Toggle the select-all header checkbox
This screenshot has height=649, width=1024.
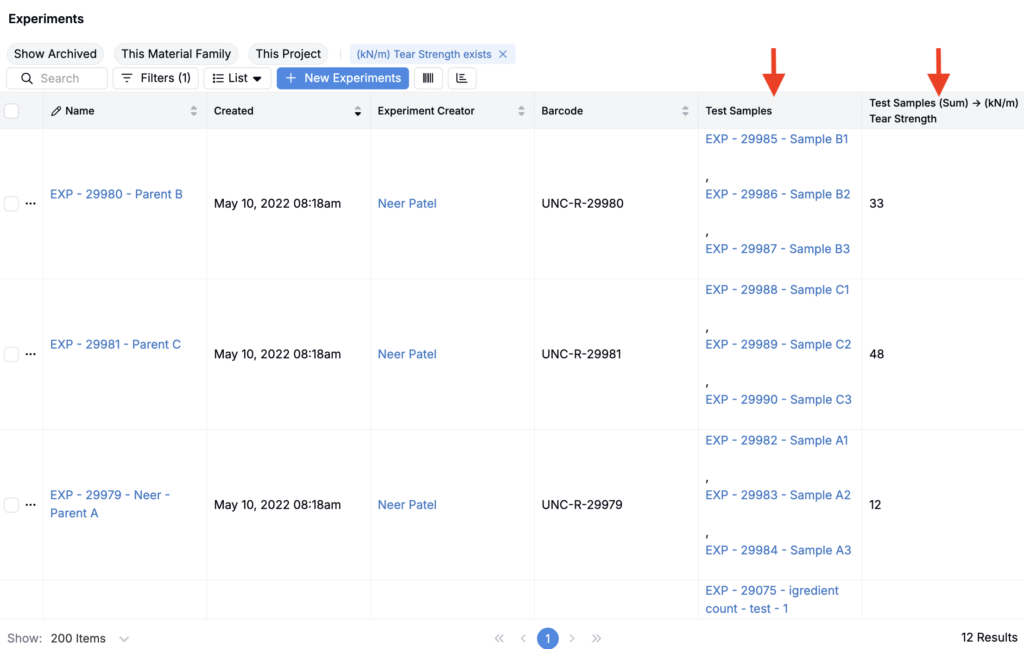pos(12,111)
